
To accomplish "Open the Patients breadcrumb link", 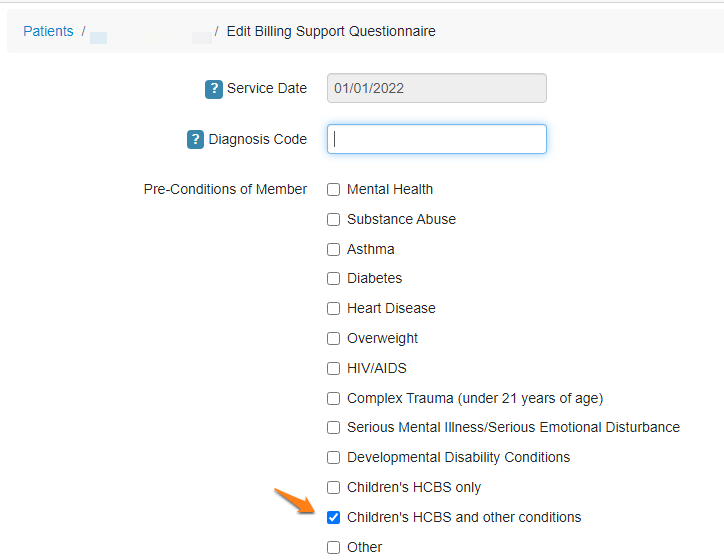I will (x=48, y=31).
